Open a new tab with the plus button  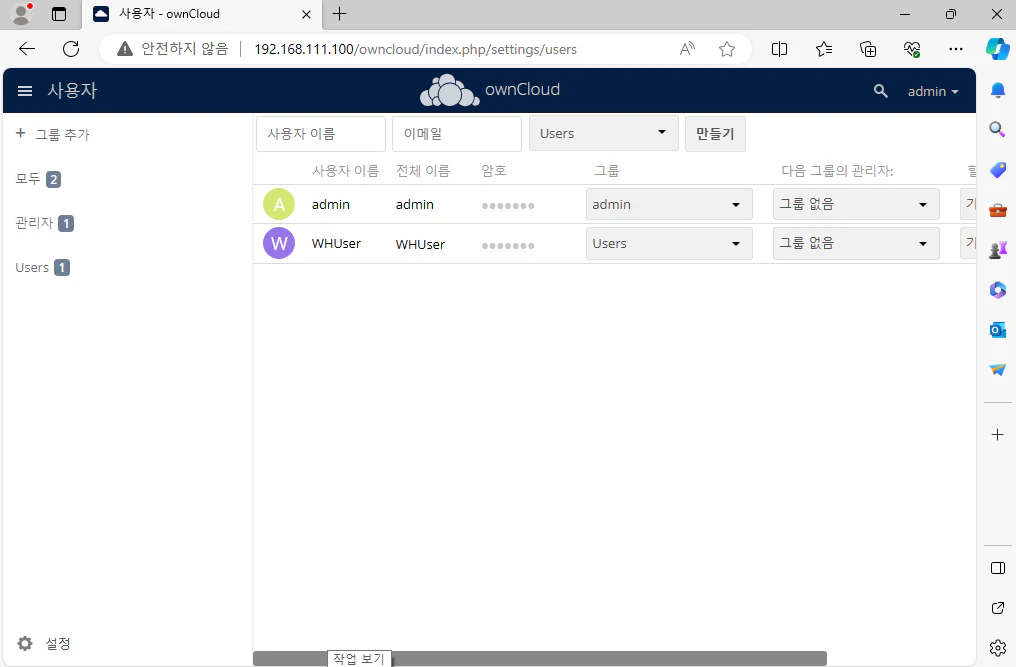click(x=340, y=14)
